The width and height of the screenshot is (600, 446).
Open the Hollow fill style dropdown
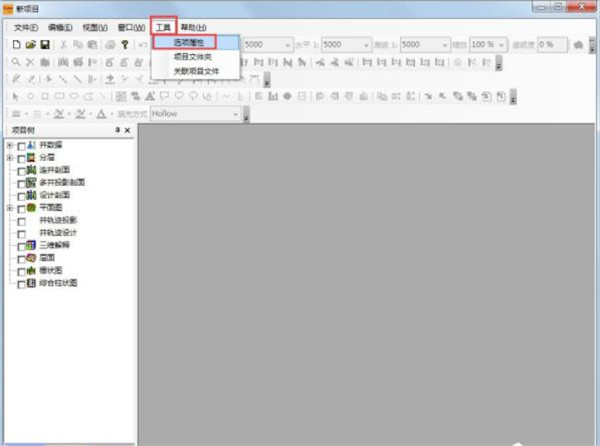tap(236, 114)
